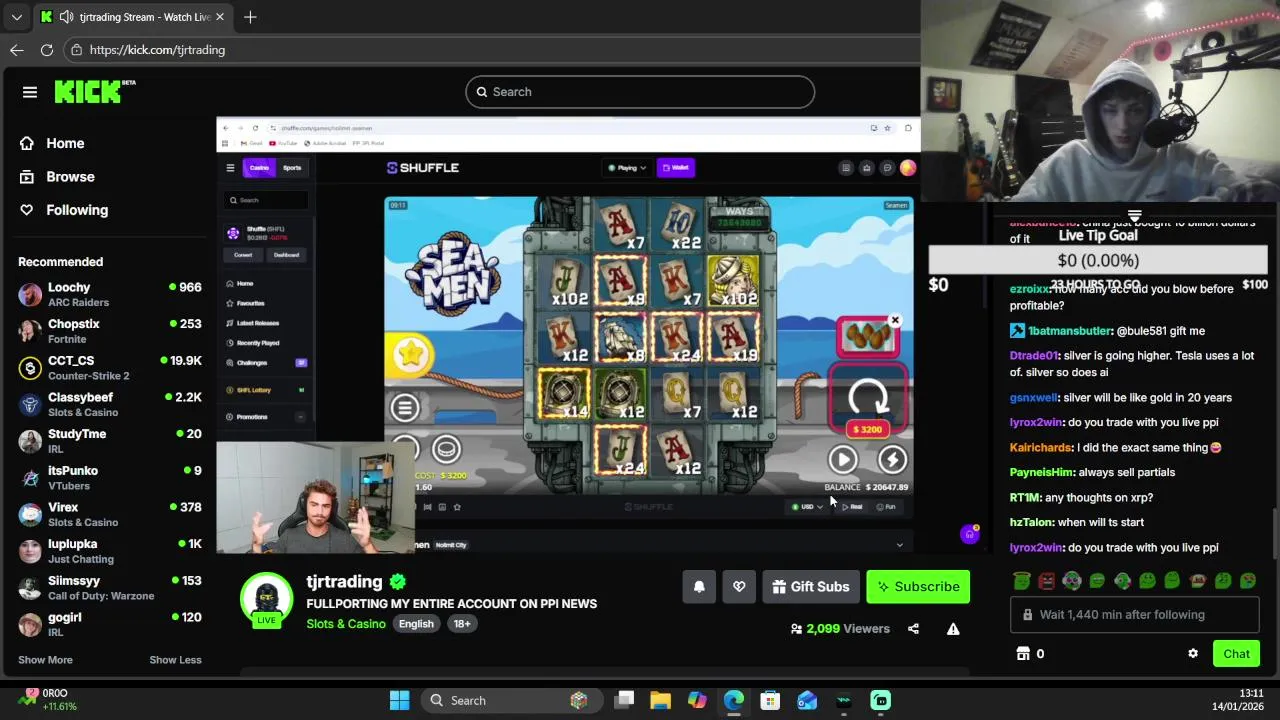Viewport: 1280px width, 720px height.
Task: Follow channel with heart button
Action: pyautogui.click(x=739, y=587)
